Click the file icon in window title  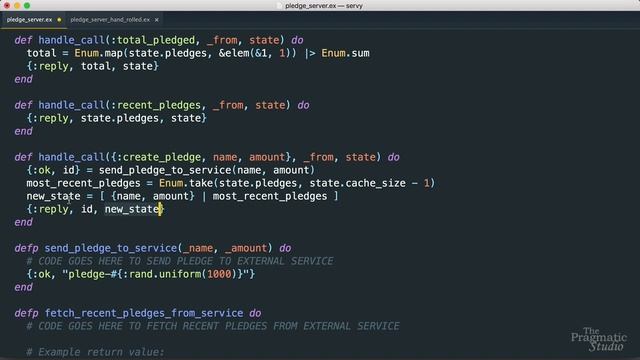click(x=280, y=6)
